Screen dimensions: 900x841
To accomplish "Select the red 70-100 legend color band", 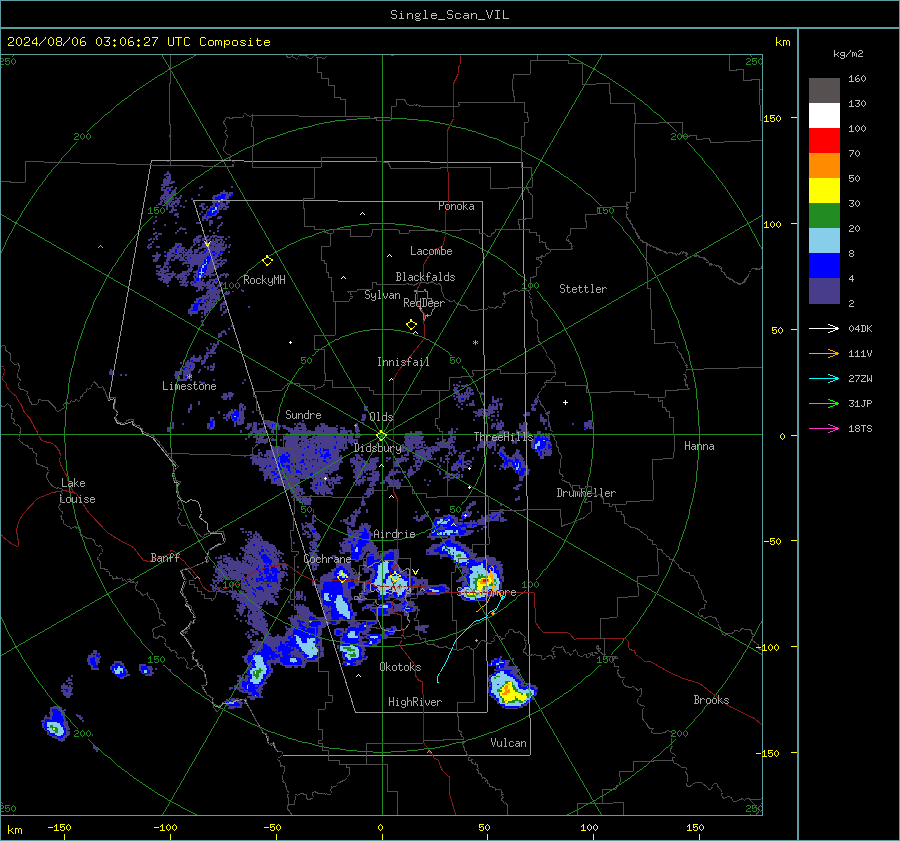I will (x=824, y=141).
